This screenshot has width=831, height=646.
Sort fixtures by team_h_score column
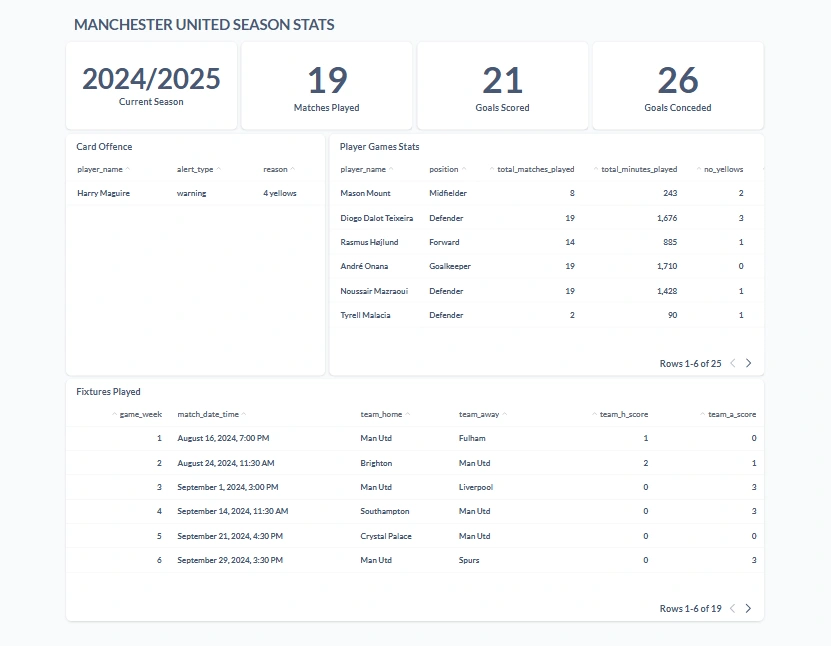[x=620, y=414]
